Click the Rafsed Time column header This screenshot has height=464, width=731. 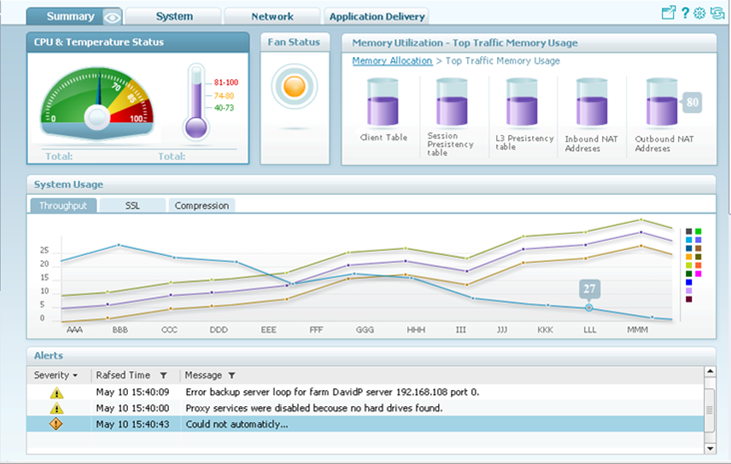(123, 375)
